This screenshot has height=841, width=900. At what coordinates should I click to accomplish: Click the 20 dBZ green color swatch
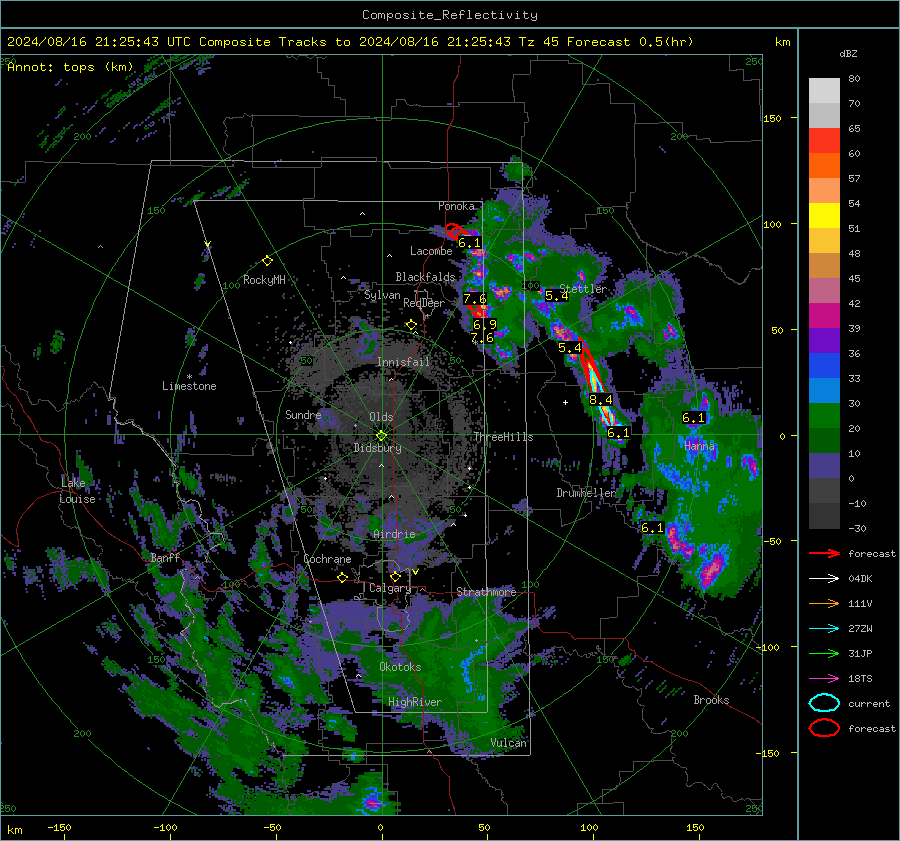click(824, 416)
